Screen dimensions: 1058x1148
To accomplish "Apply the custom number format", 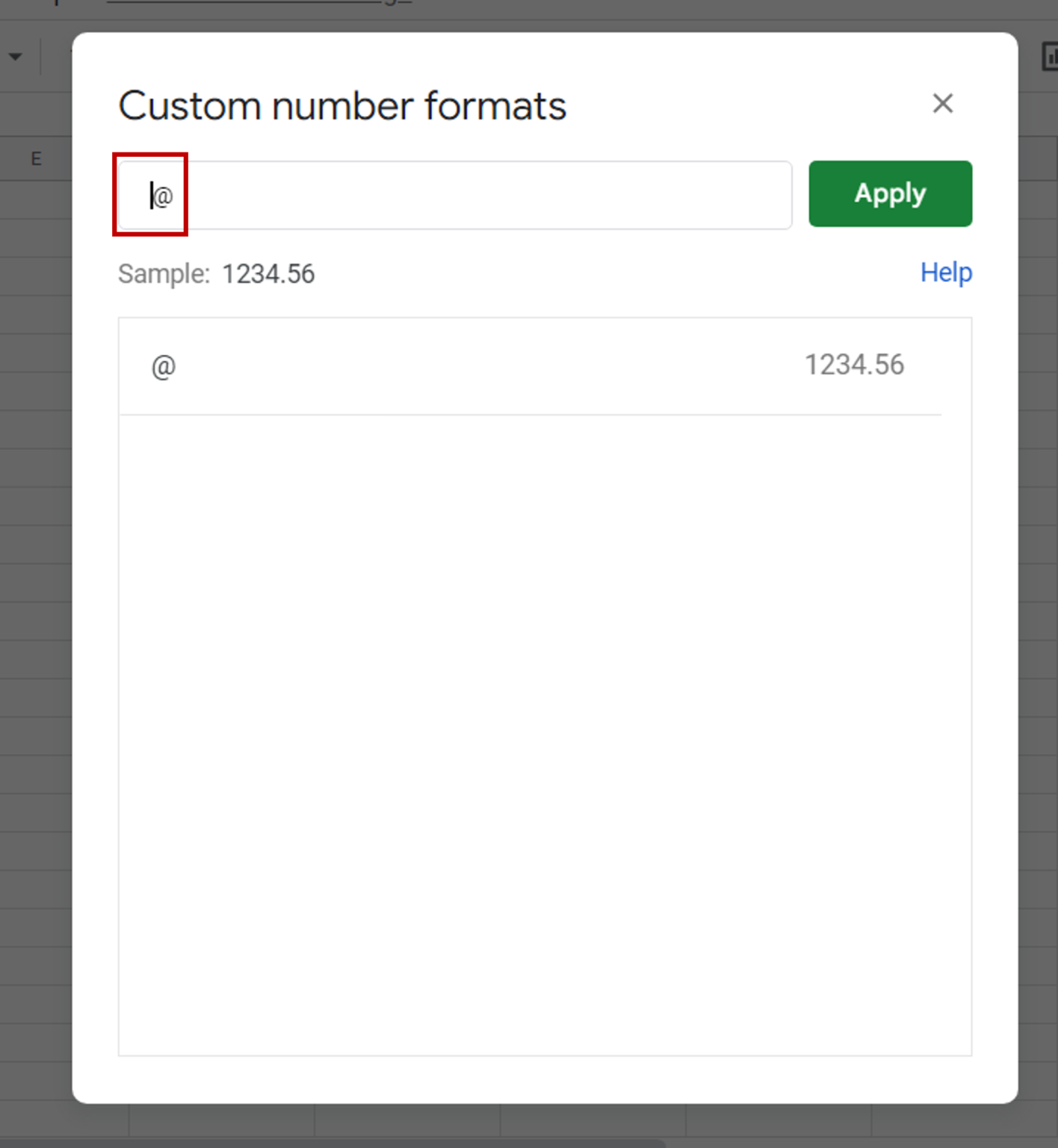I will (x=890, y=194).
